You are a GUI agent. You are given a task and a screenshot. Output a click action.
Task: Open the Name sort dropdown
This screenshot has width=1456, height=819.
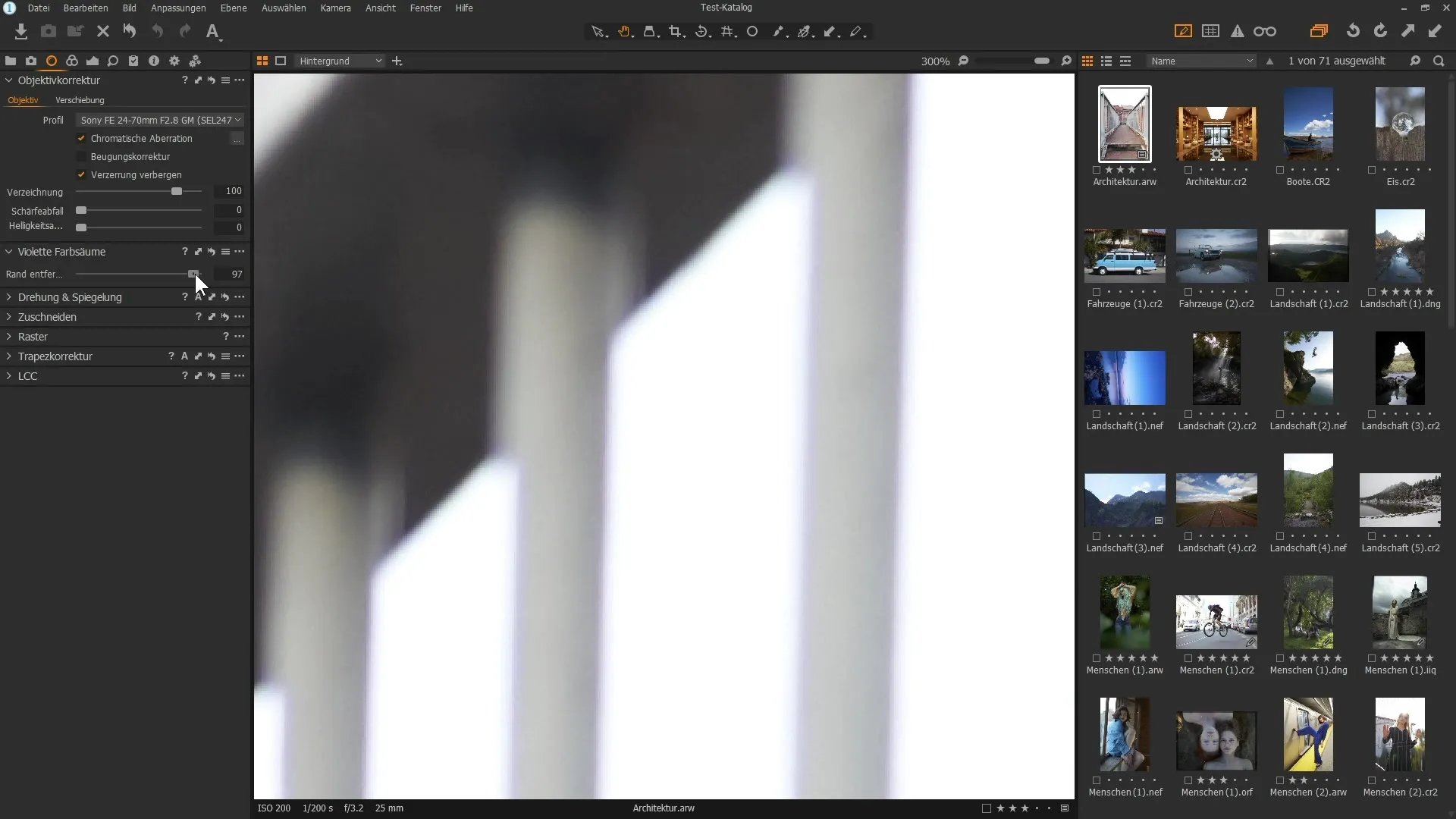[x=1202, y=61]
